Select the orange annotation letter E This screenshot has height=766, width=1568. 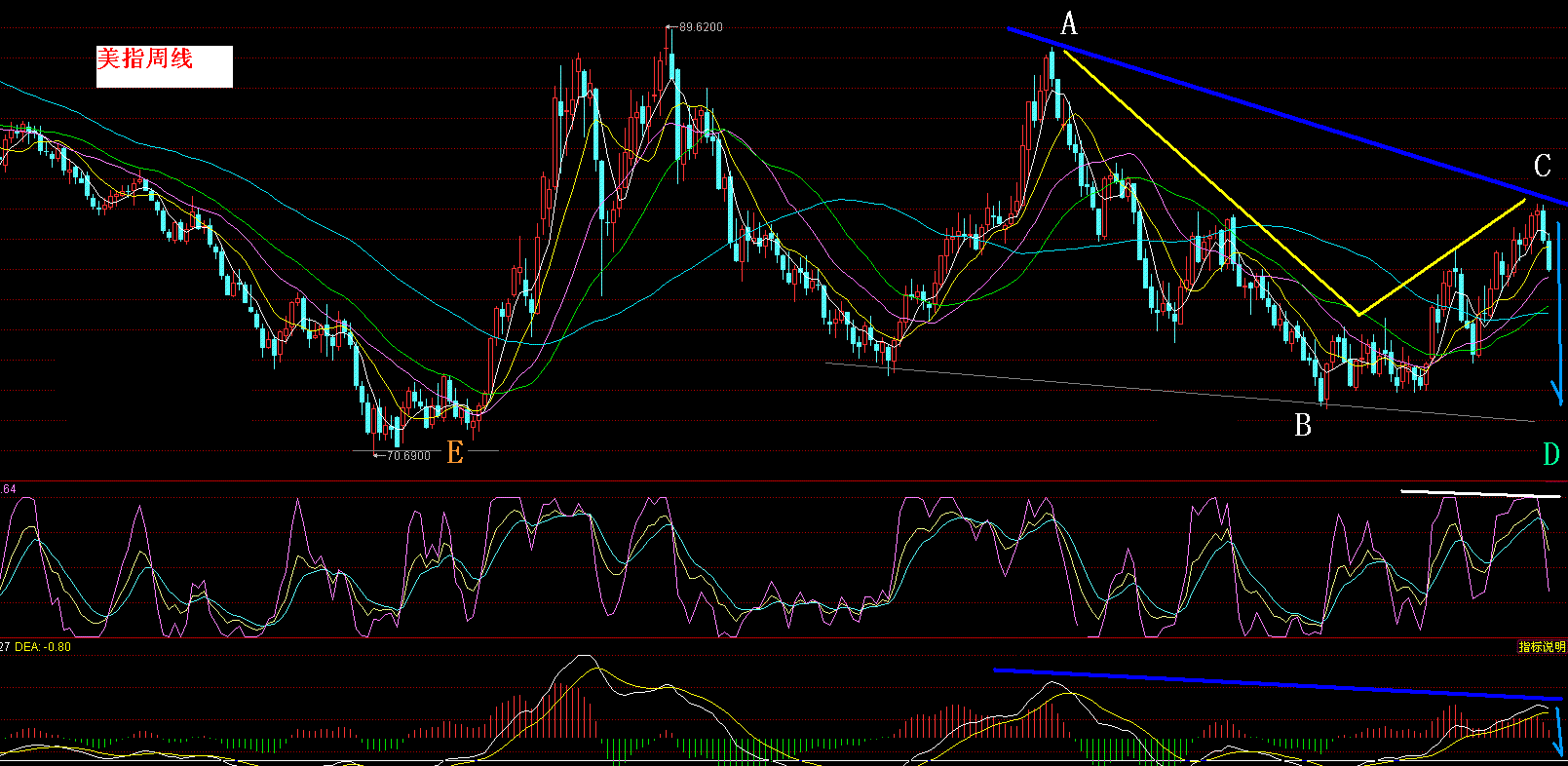(455, 453)
